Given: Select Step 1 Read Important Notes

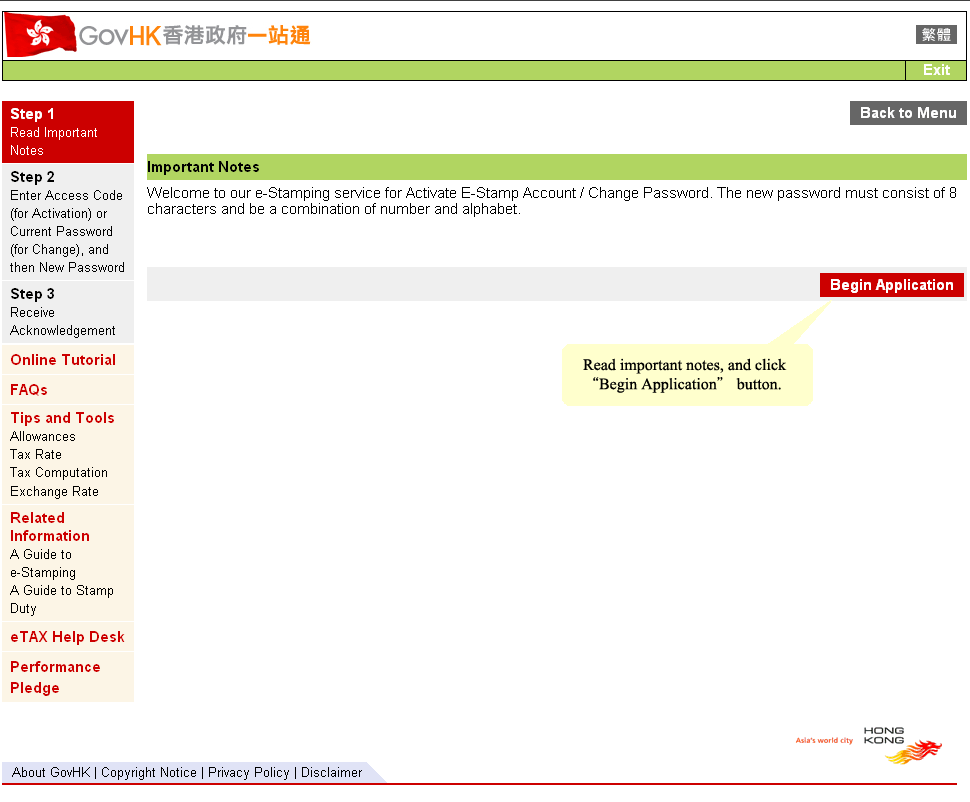Looking at the screenshot, I should coord(60,131).
